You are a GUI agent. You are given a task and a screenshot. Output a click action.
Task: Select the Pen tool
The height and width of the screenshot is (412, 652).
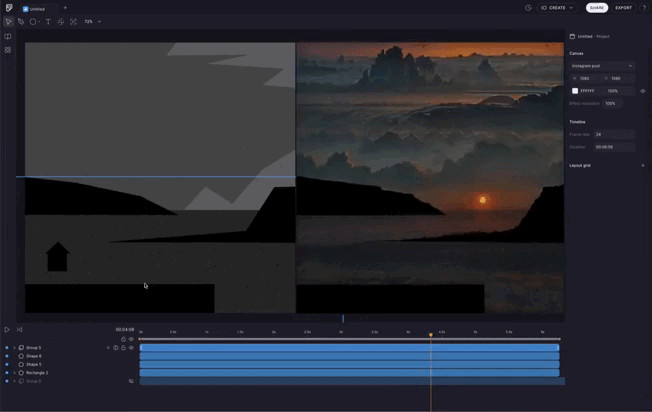pos(21,22)
